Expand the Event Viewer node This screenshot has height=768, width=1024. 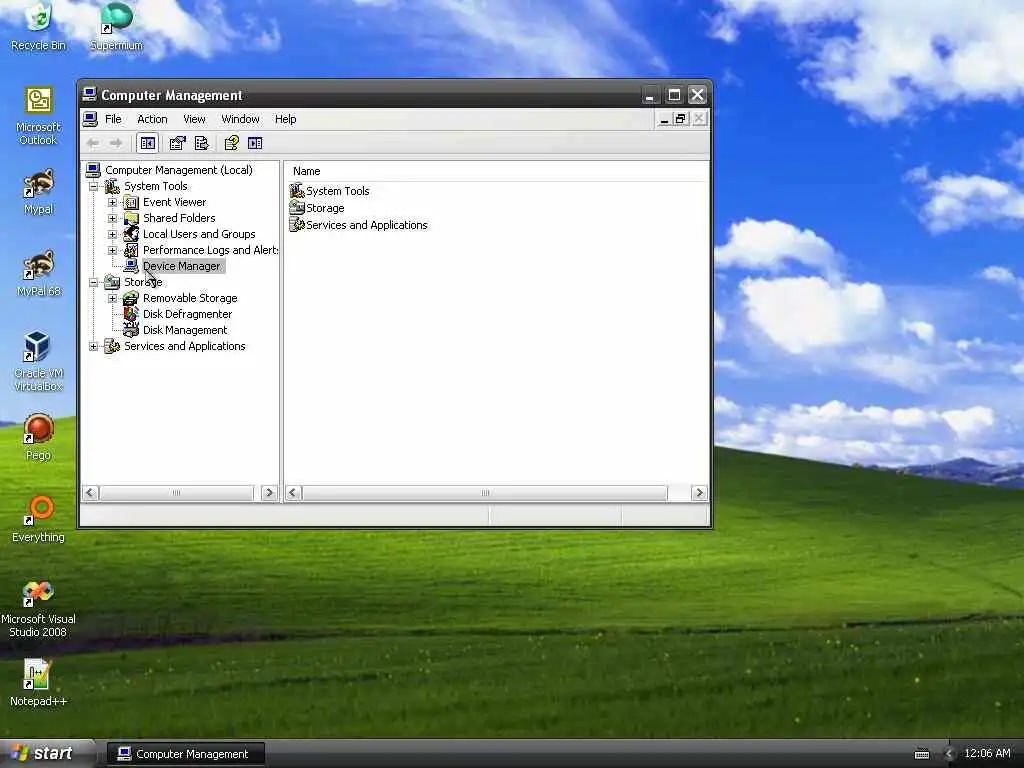tap(112, 202)
